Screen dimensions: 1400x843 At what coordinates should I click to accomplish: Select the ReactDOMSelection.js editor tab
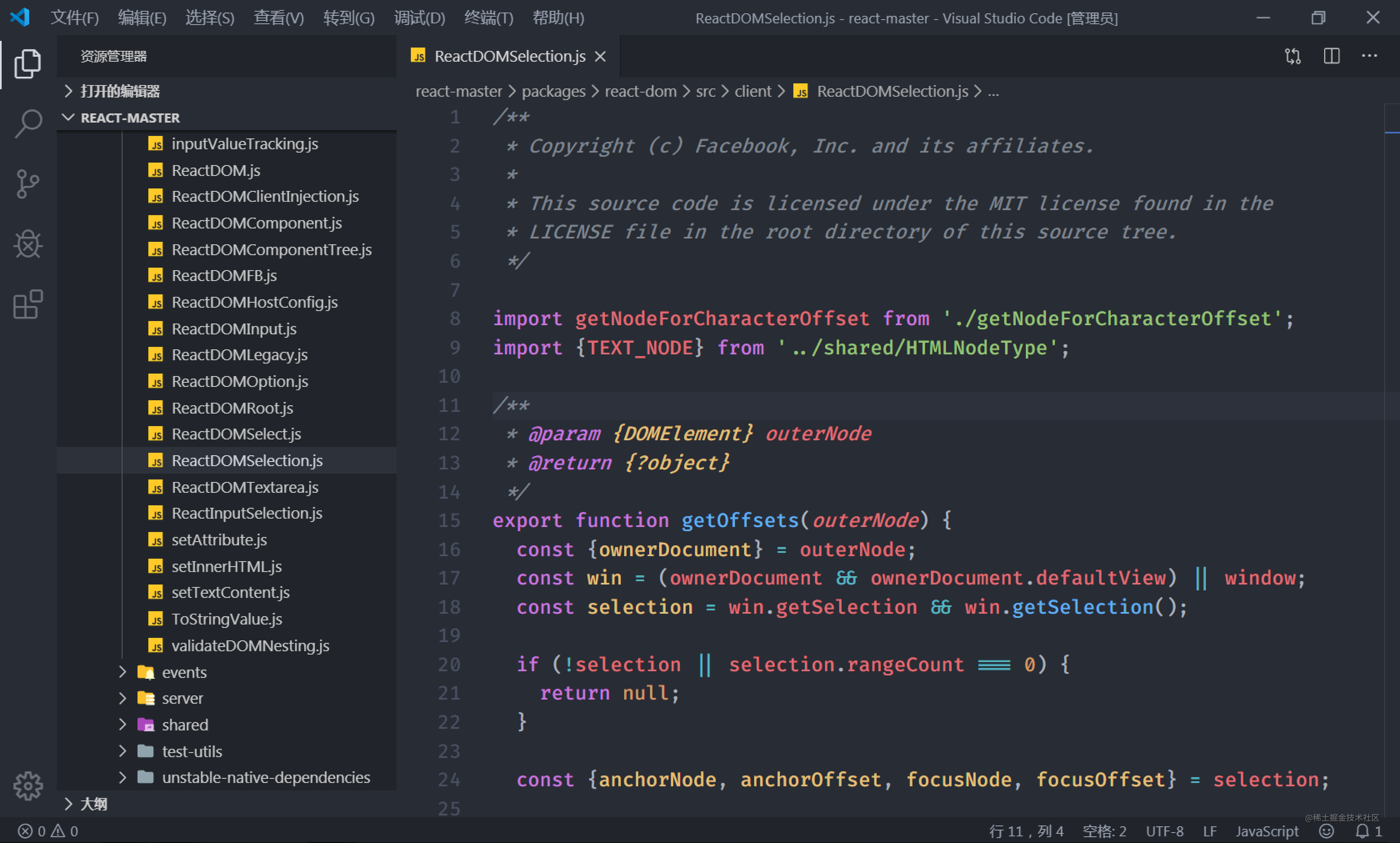point(509,56)
